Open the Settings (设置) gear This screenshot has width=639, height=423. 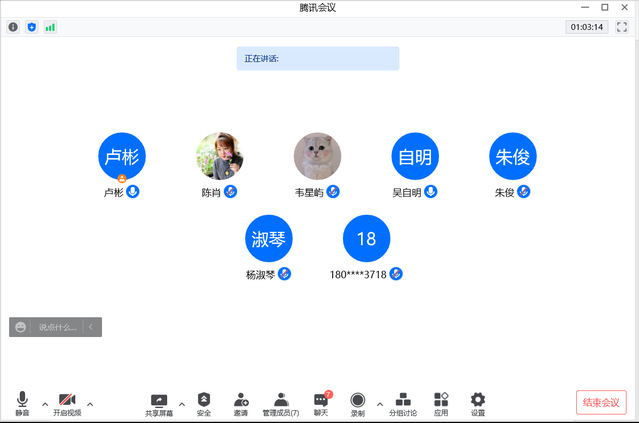tap(478, 403)
